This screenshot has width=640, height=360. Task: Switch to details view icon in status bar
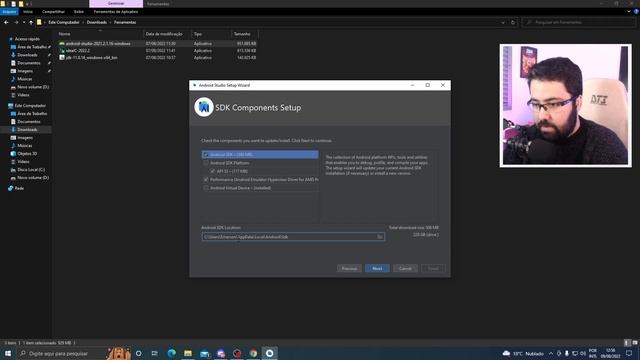[627, 343]
